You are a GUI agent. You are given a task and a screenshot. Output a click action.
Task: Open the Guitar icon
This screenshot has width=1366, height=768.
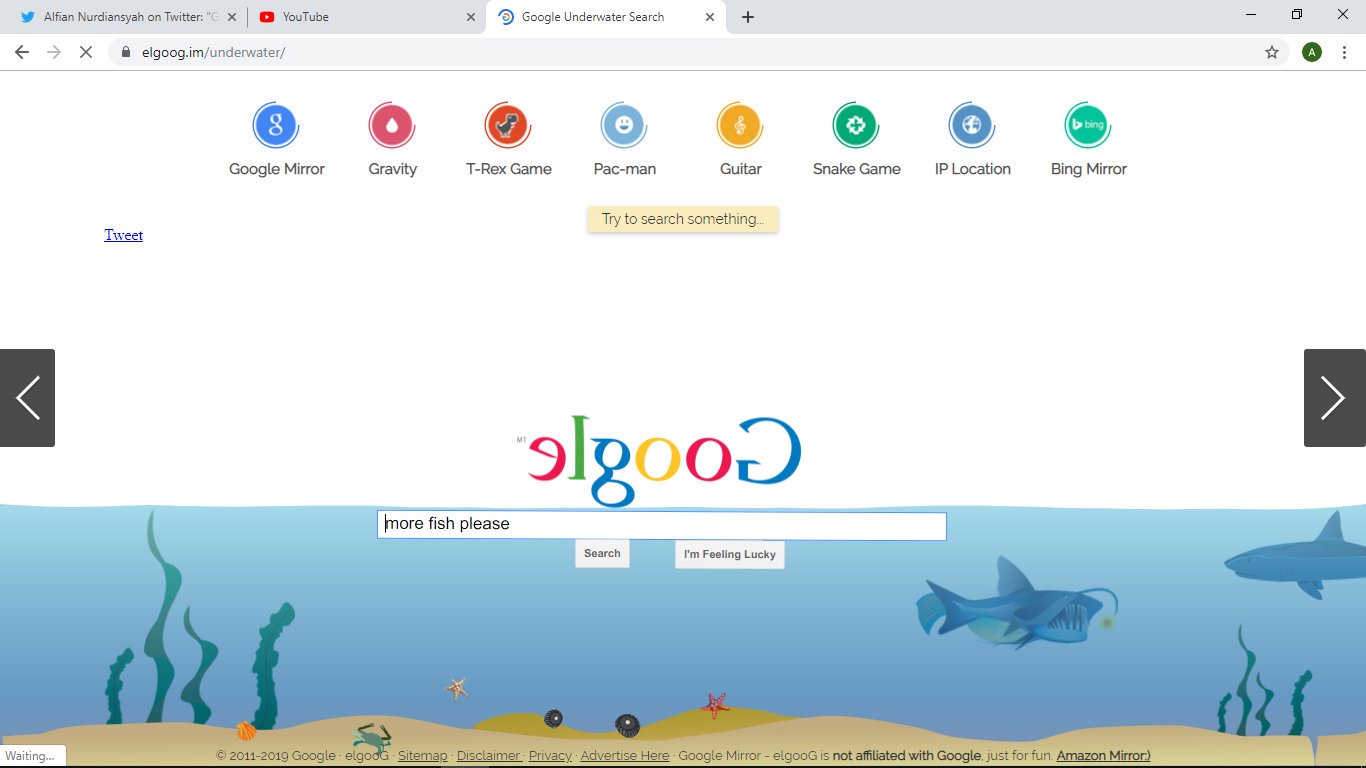point(740,126)
